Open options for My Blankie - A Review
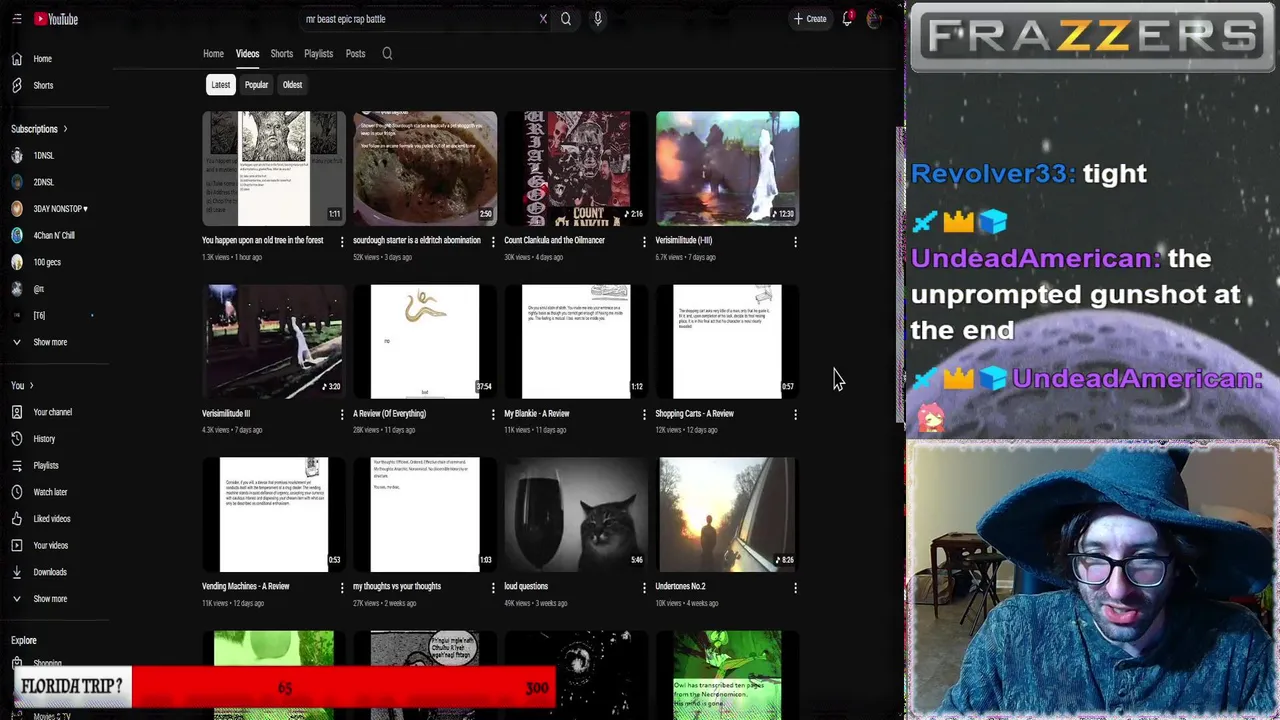1280x720 pixels. pyautogui.click(x=644, y=414)
